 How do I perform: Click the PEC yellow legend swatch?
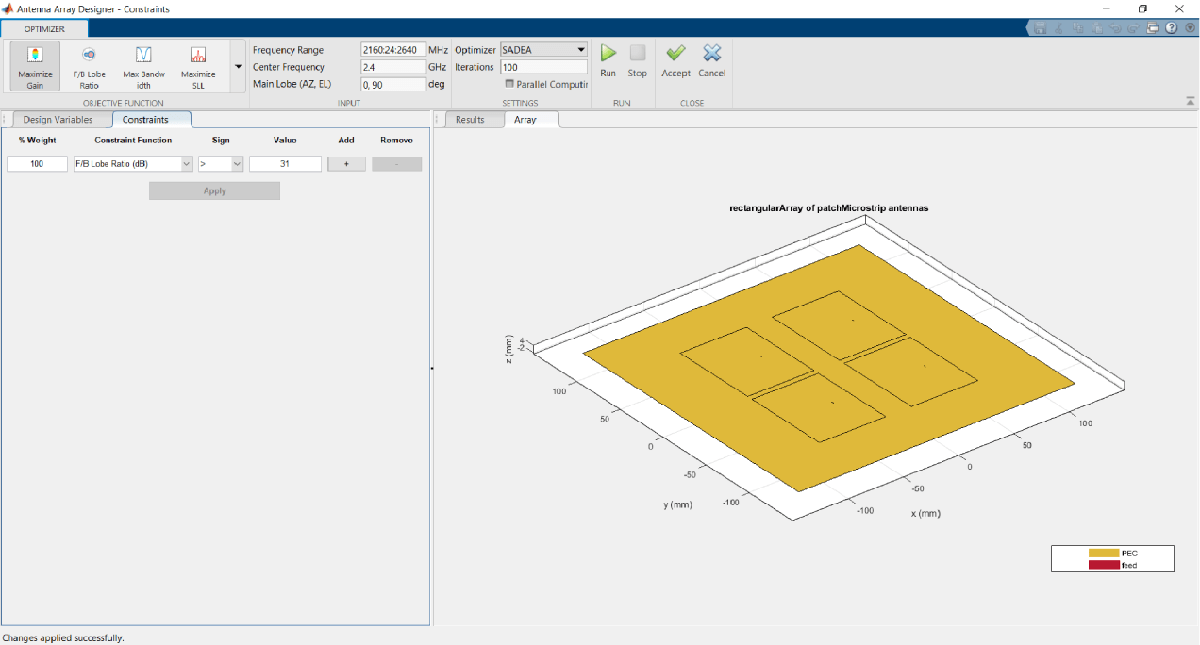[x=1103, y=553]
